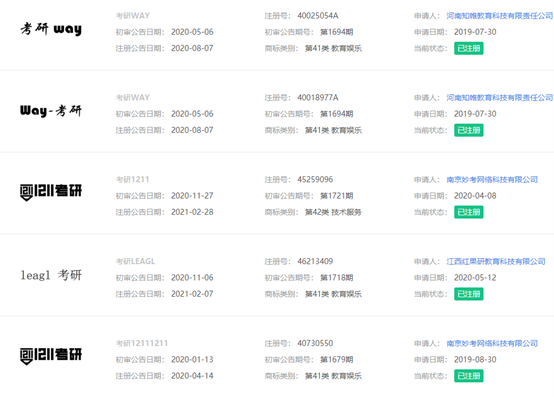The height and width of the screenshot is (397, 554).
Task: Click 2020-08-07 date in row 40018977A
Action: pyautogui.click(x=192, y=130)
